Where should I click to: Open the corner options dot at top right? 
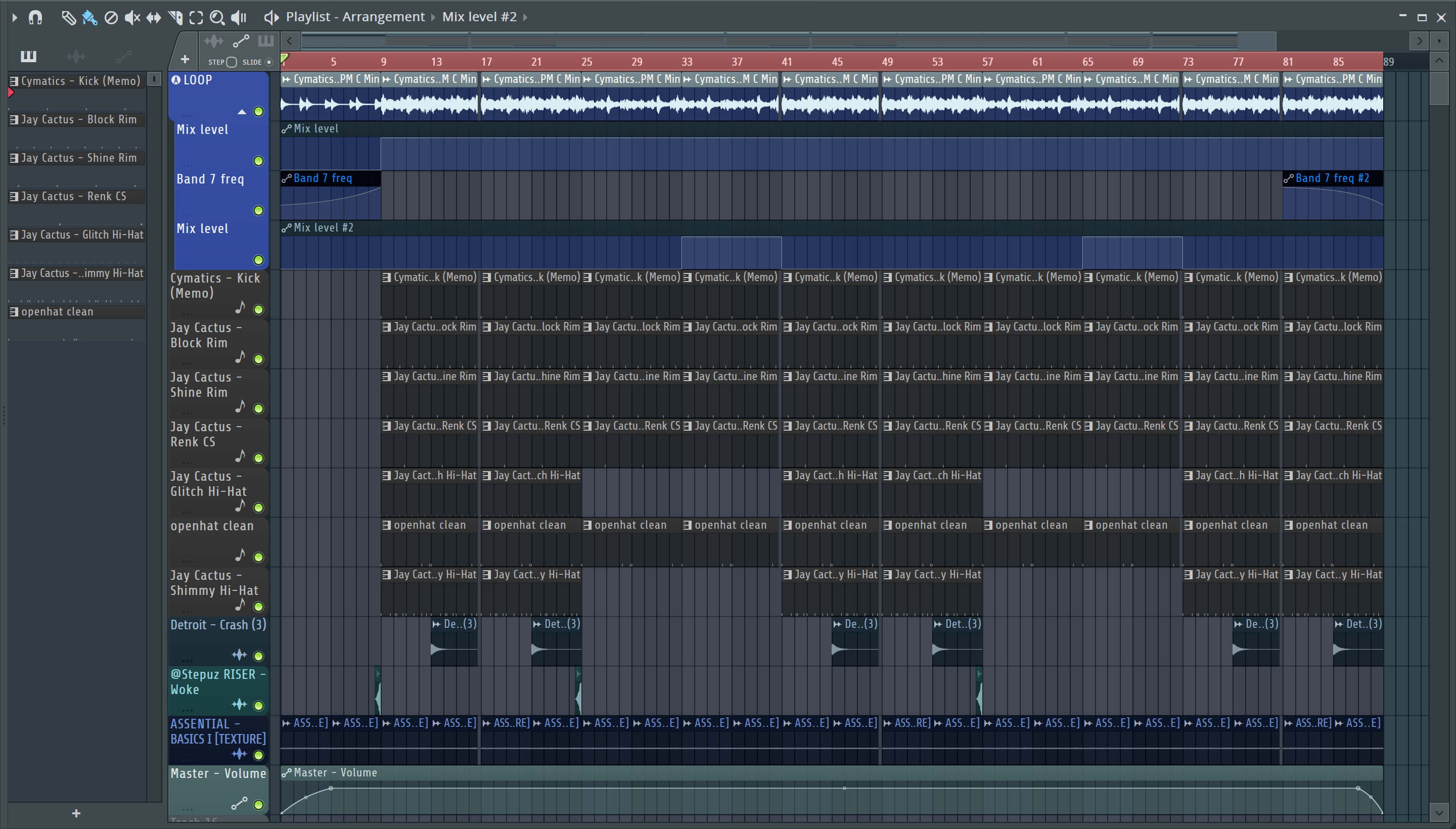pos(1439,40)
